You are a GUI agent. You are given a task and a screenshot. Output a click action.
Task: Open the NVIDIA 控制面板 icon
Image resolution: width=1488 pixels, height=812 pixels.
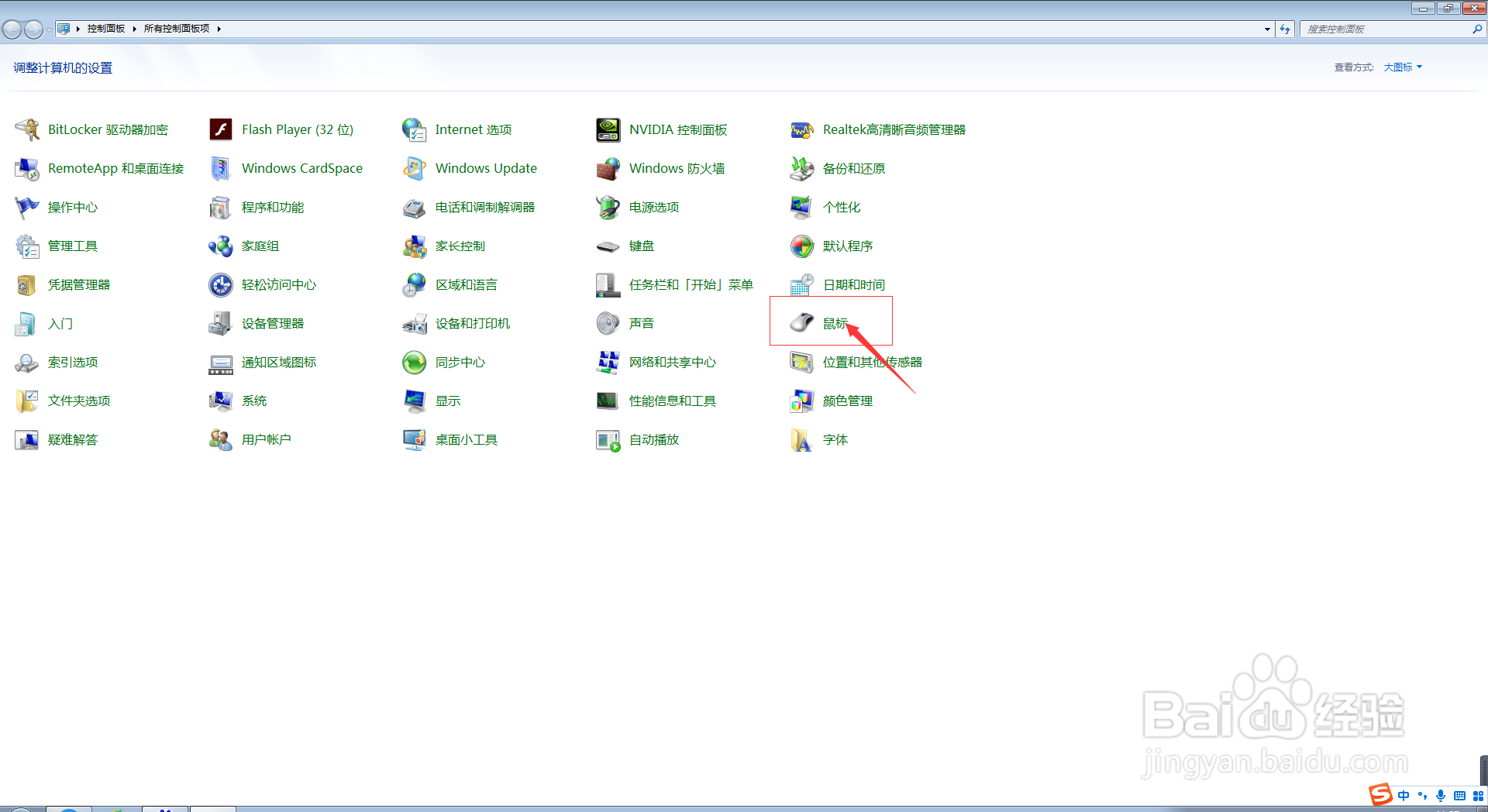click(608, 129)
